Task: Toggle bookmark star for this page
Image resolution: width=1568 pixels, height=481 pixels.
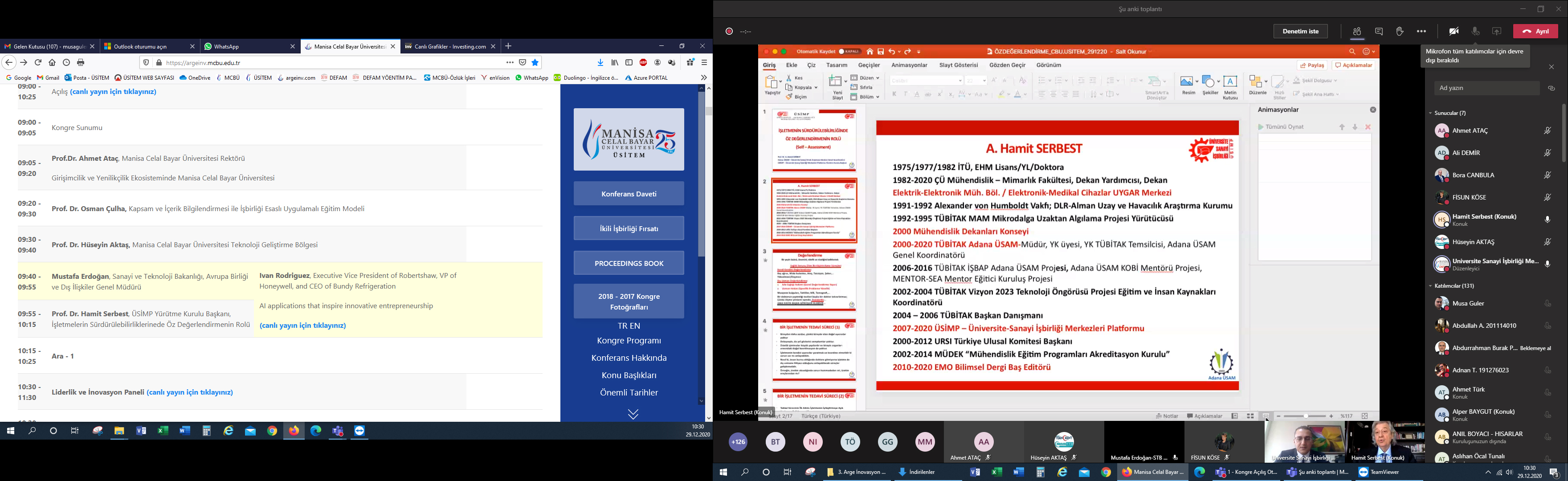Action: point(535,63)
